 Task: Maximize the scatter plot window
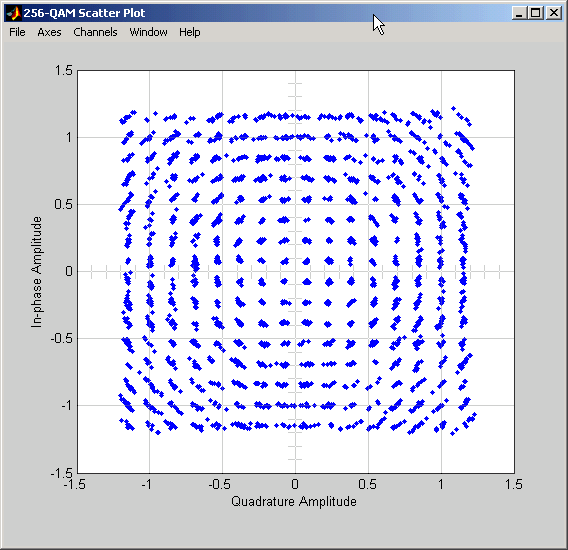coord(536,13)
